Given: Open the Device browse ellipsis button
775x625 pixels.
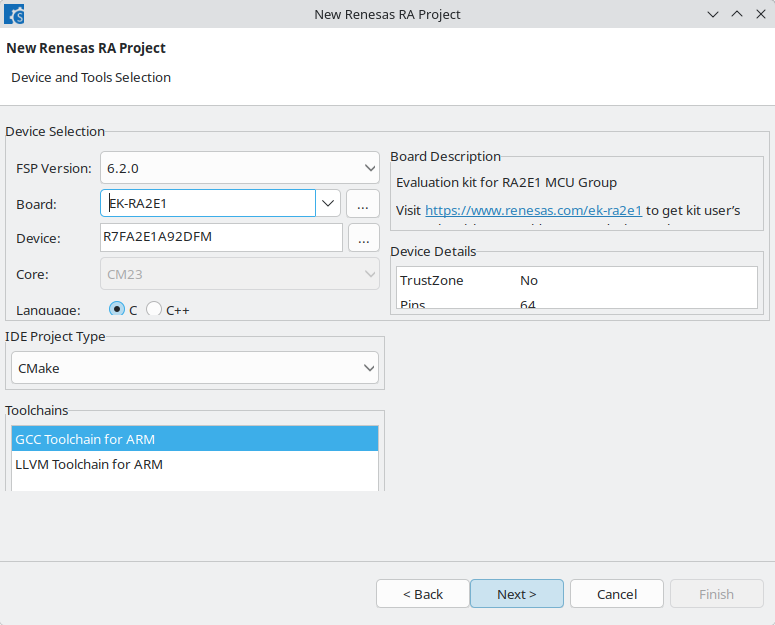Looking at the screenshot, I should pos(364,238).
